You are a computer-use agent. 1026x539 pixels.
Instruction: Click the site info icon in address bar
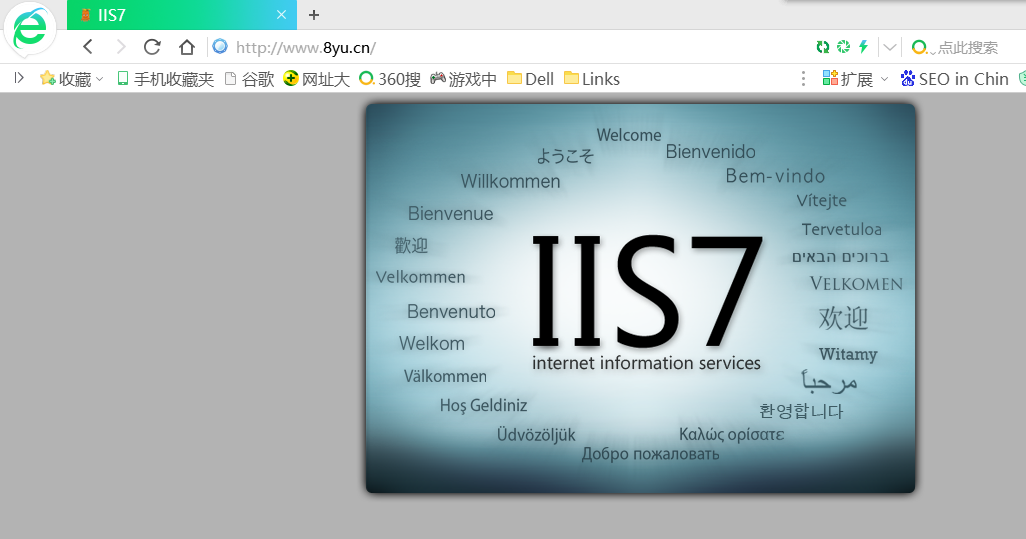(x=221, y=46)
